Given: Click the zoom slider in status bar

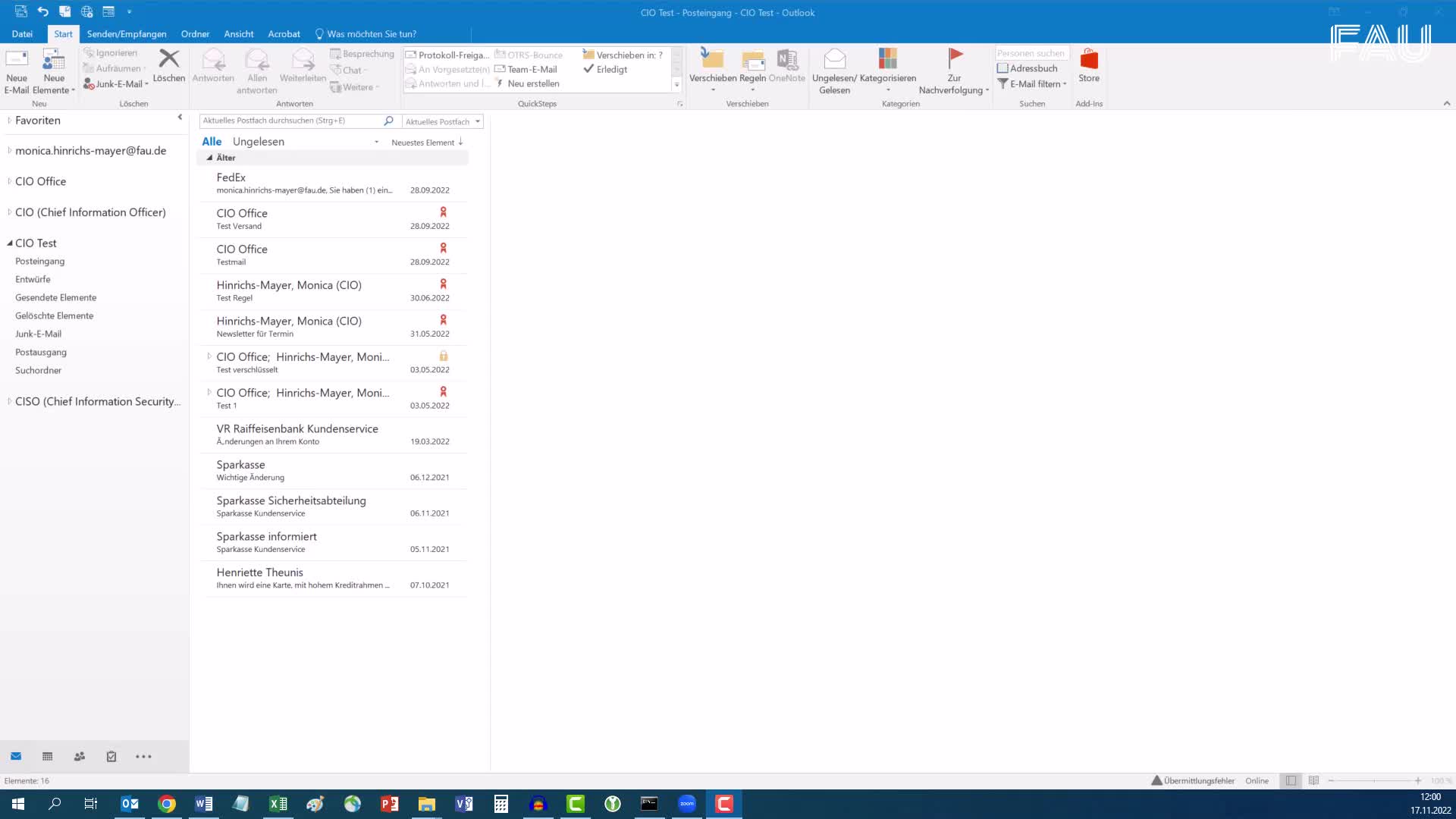Looking at the screenshot, I should tap(1373, 781).
